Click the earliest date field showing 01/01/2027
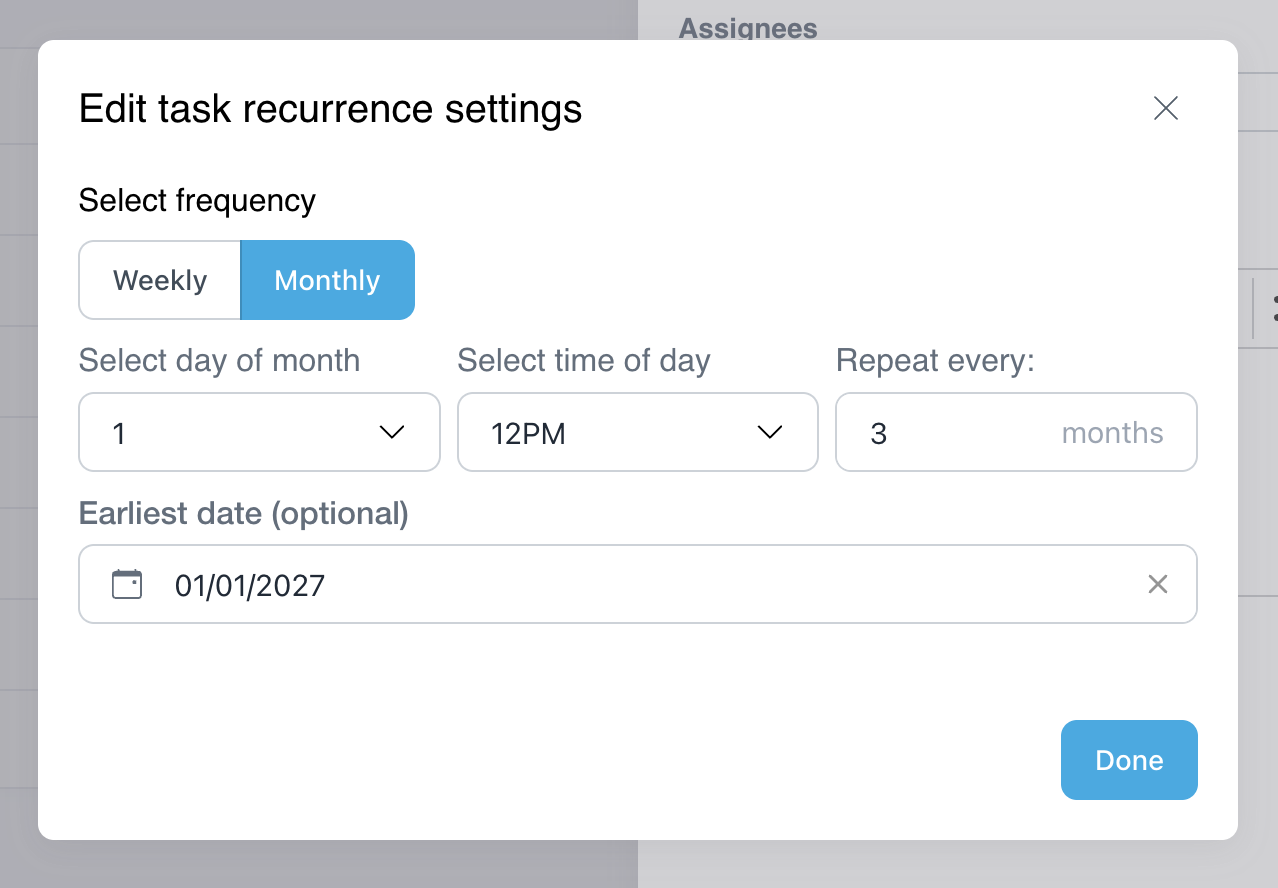 pos(638,584)
